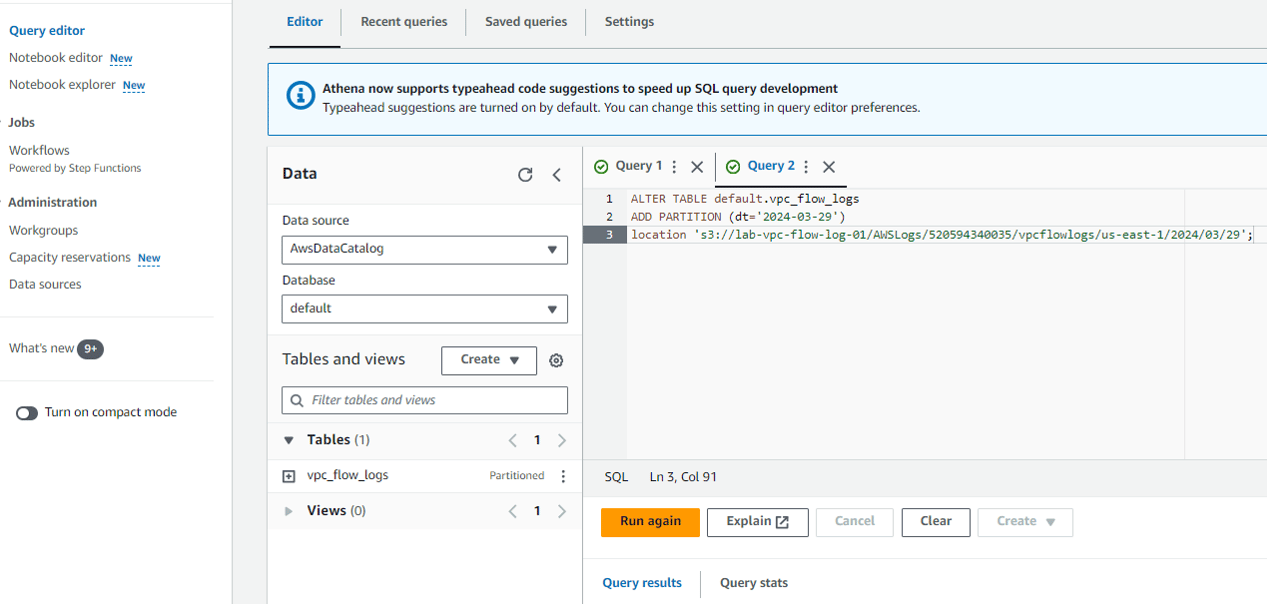
Task: Expand the Views section
Action: [x=289, y=511]
